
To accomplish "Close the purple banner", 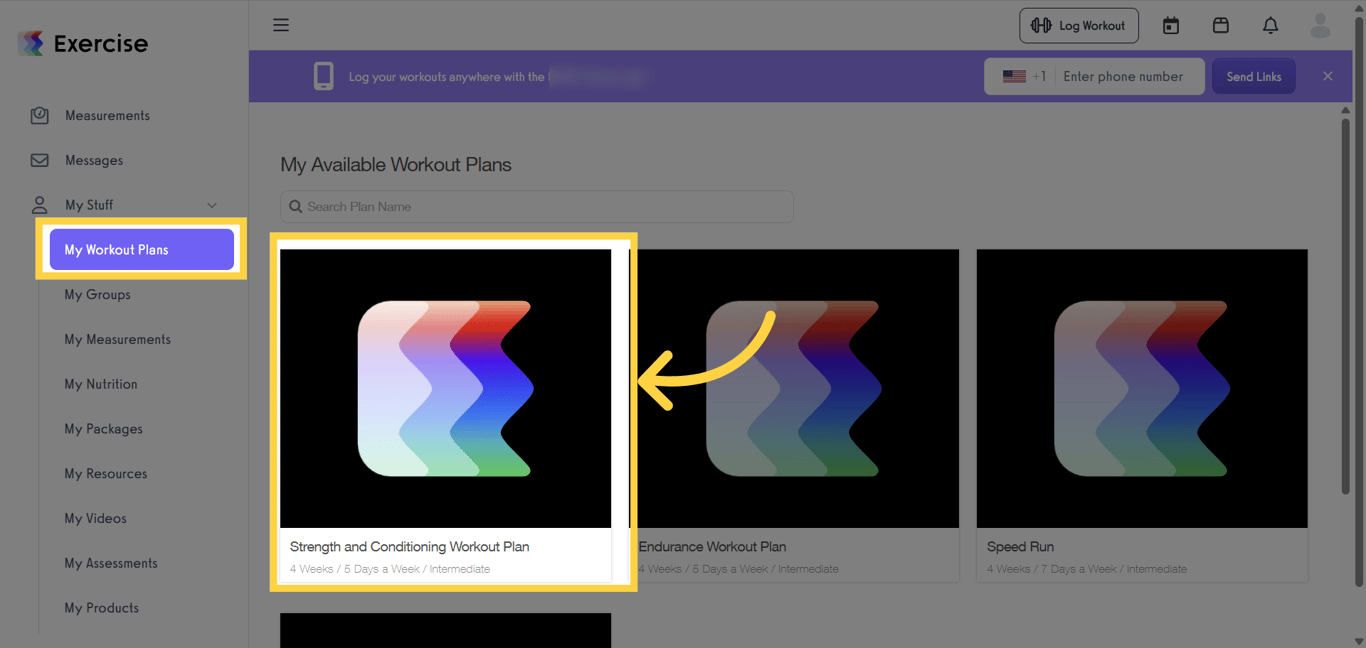I will (x=1328, y=76).
